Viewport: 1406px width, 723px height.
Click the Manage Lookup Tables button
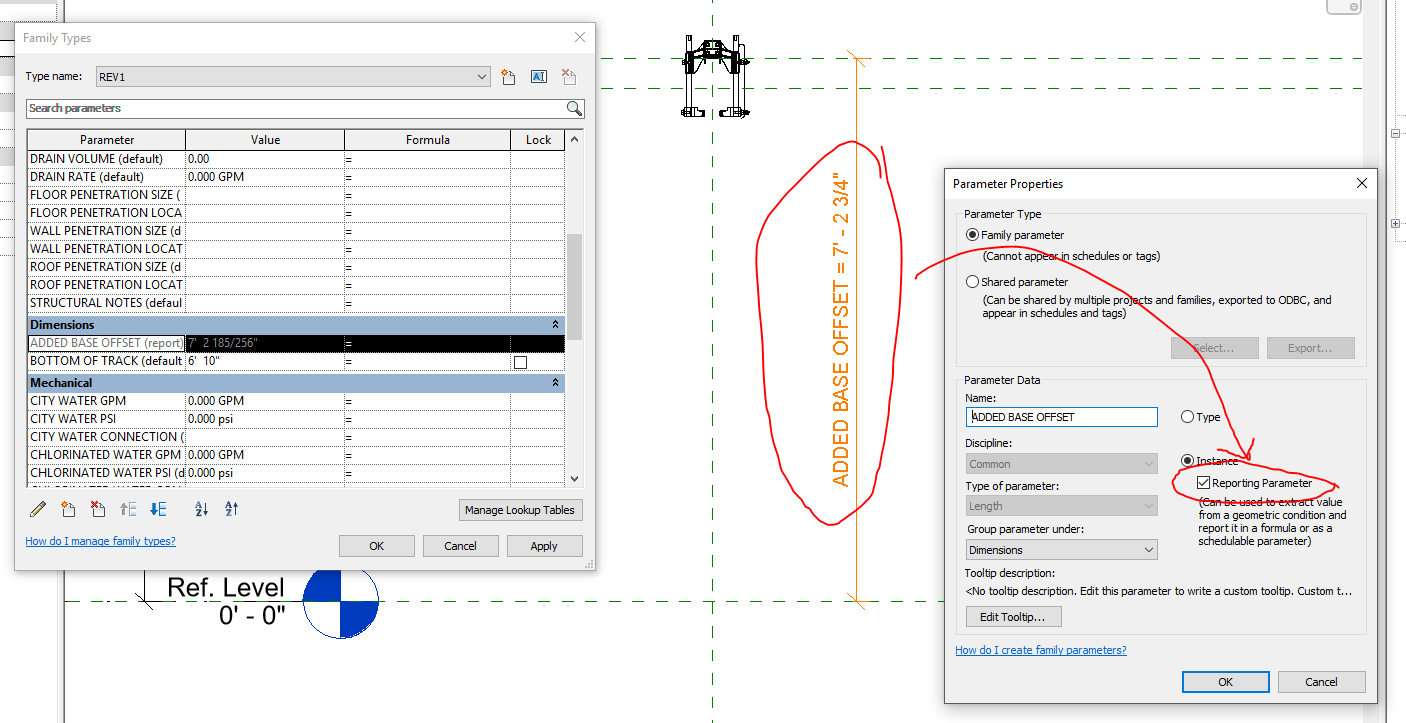520,510
